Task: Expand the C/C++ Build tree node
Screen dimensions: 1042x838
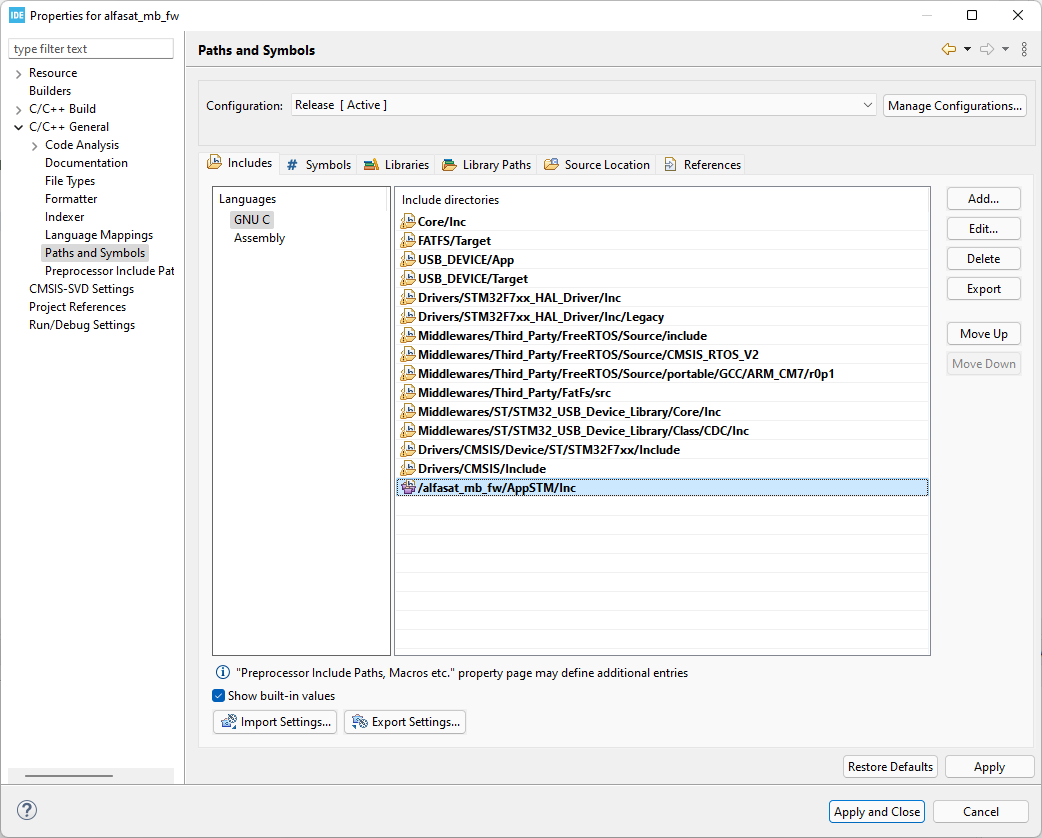Action: [x=19, y=109]
